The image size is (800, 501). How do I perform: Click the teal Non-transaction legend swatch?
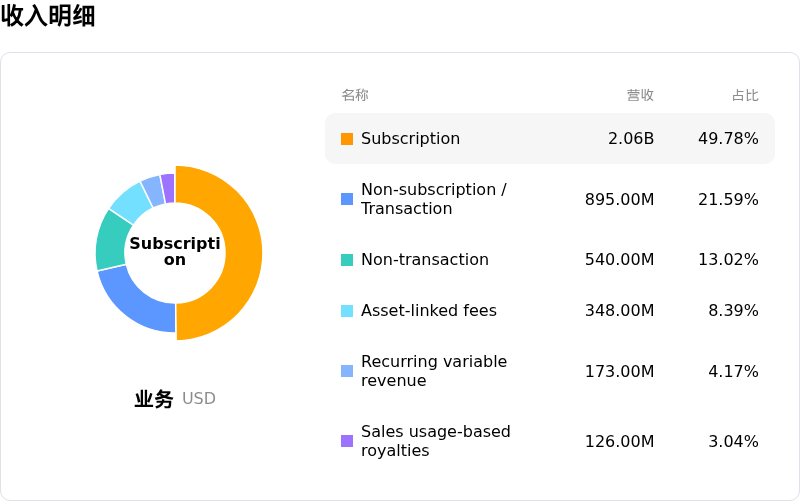pyautogui.click(x=347, y=260)
